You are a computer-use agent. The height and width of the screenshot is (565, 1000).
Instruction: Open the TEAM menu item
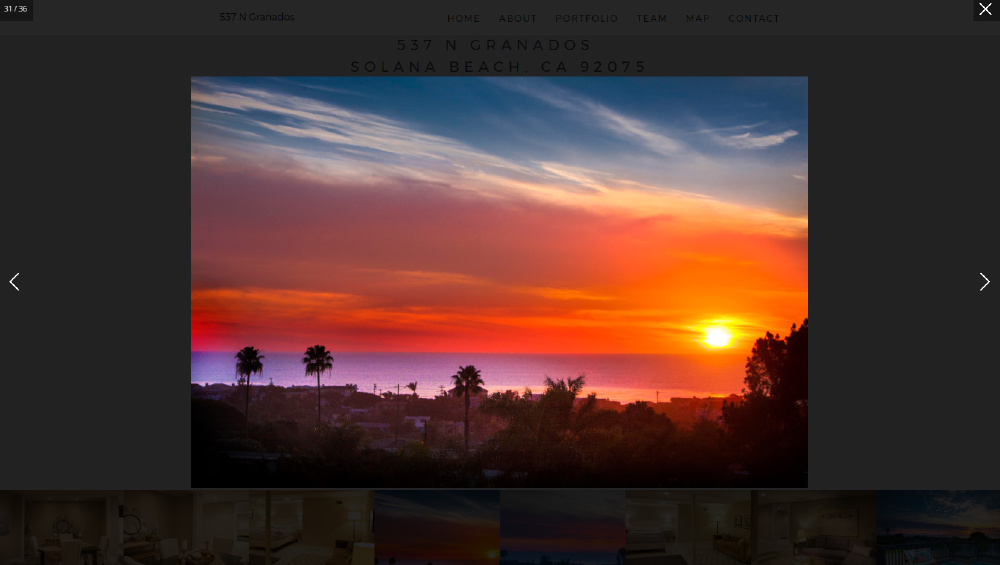pos(652,18)
